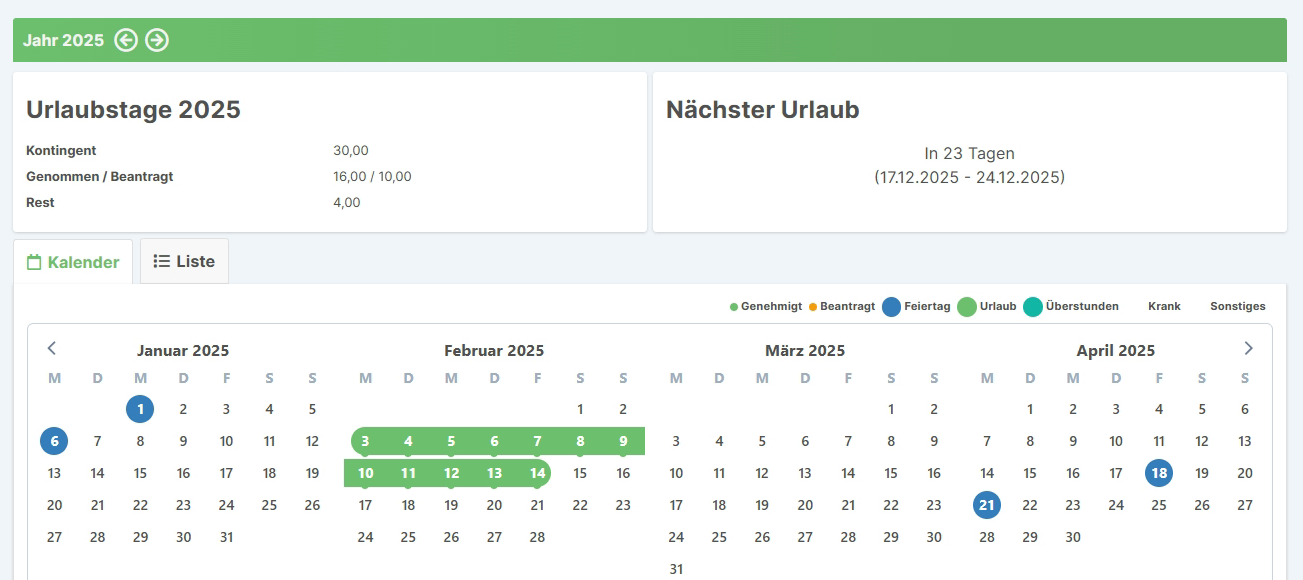
Task: Toggle the Krank legend filter
Action: [1163, 306]
